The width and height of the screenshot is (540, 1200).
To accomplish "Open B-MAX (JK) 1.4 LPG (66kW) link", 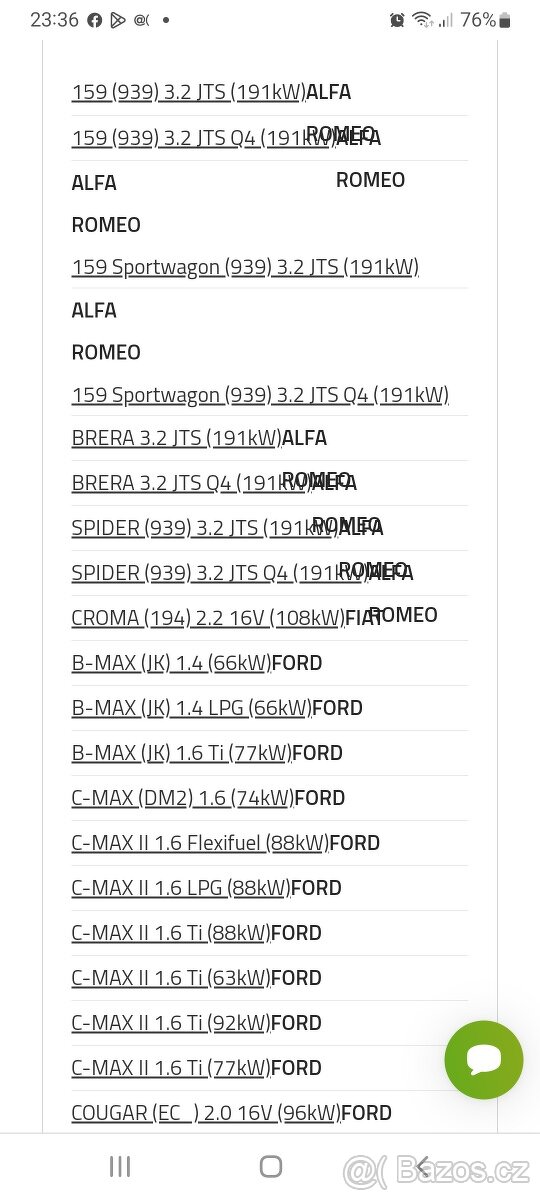I will pos(192,708).
